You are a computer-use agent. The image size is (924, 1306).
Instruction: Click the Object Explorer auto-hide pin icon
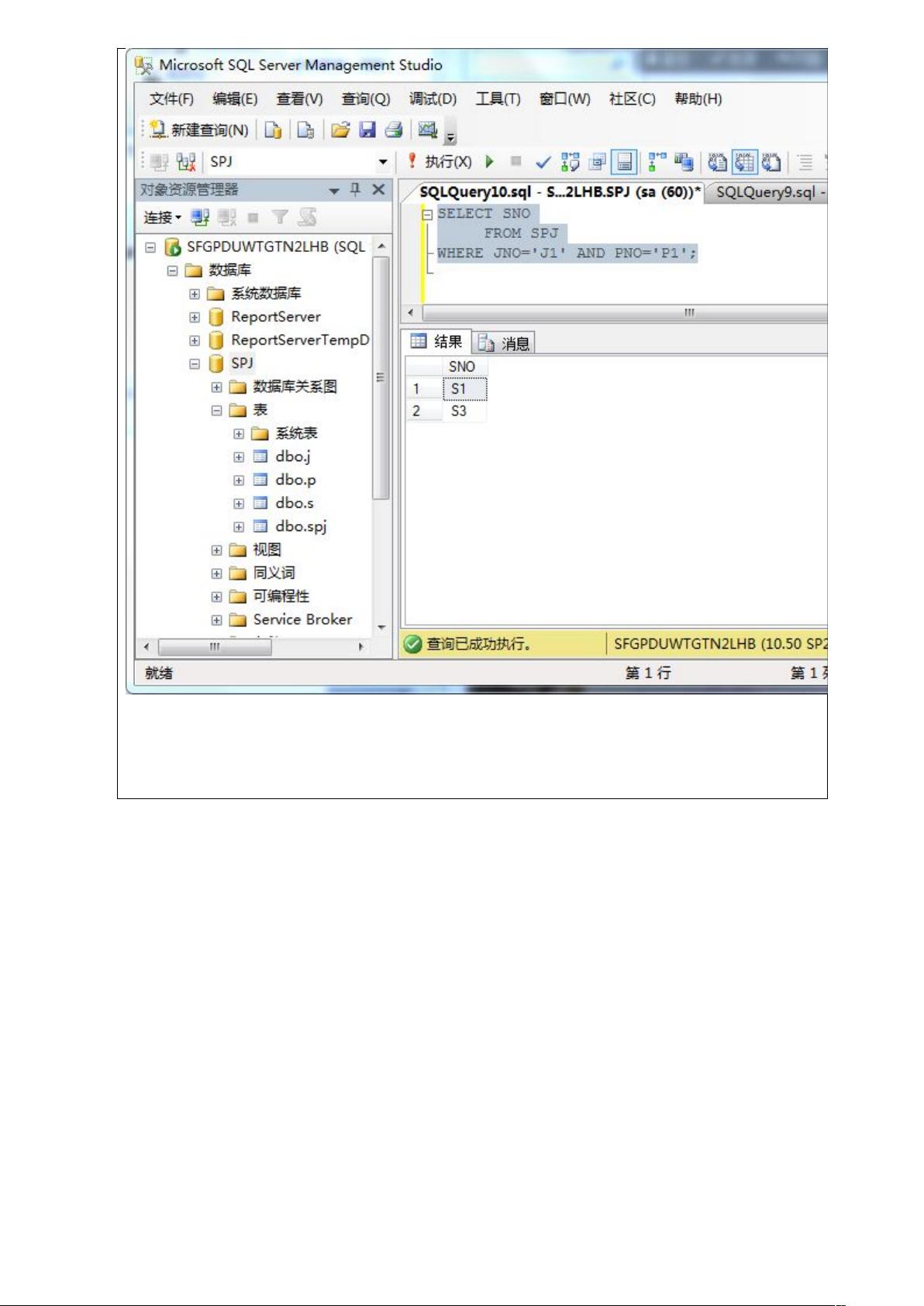356,190
